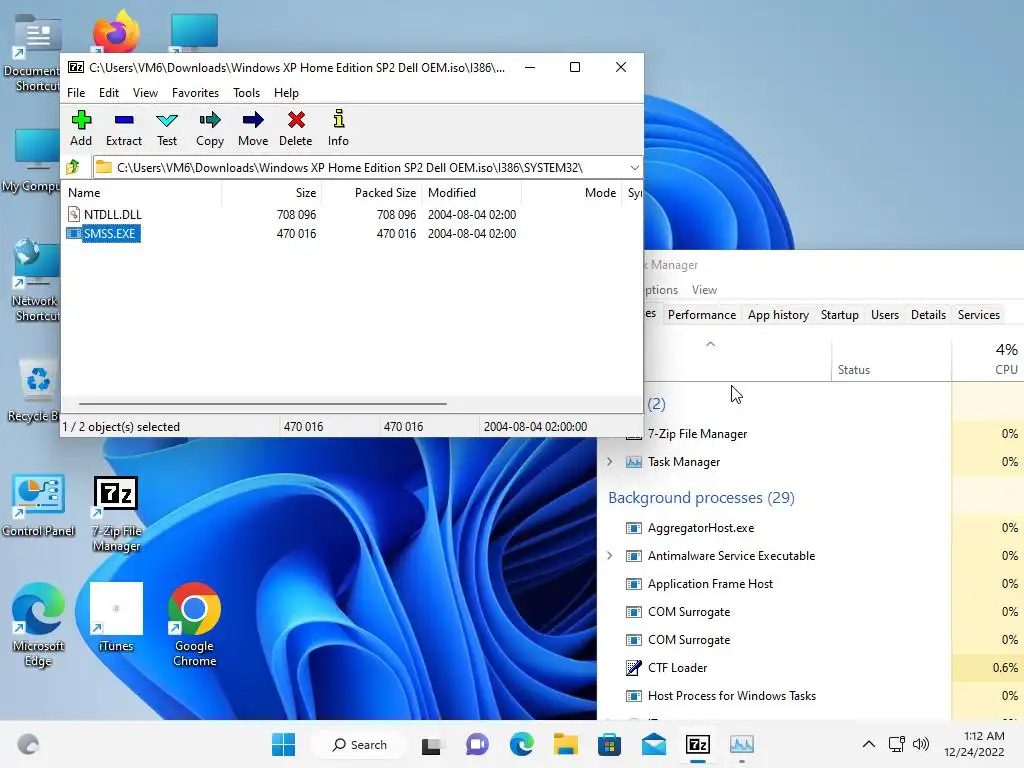Switch to Users tab in Task Manager
The height and width of the screenshot is (768, 1024).
click(884, 315)
